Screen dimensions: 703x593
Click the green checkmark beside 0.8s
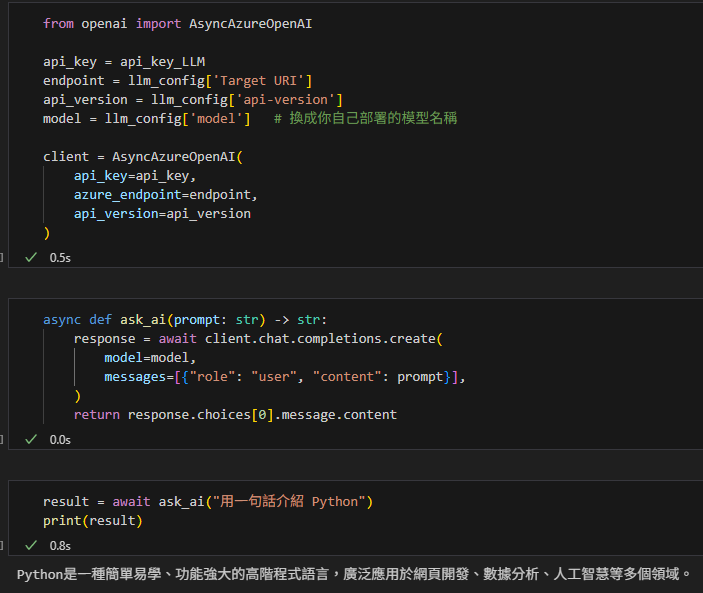point(31,545)
